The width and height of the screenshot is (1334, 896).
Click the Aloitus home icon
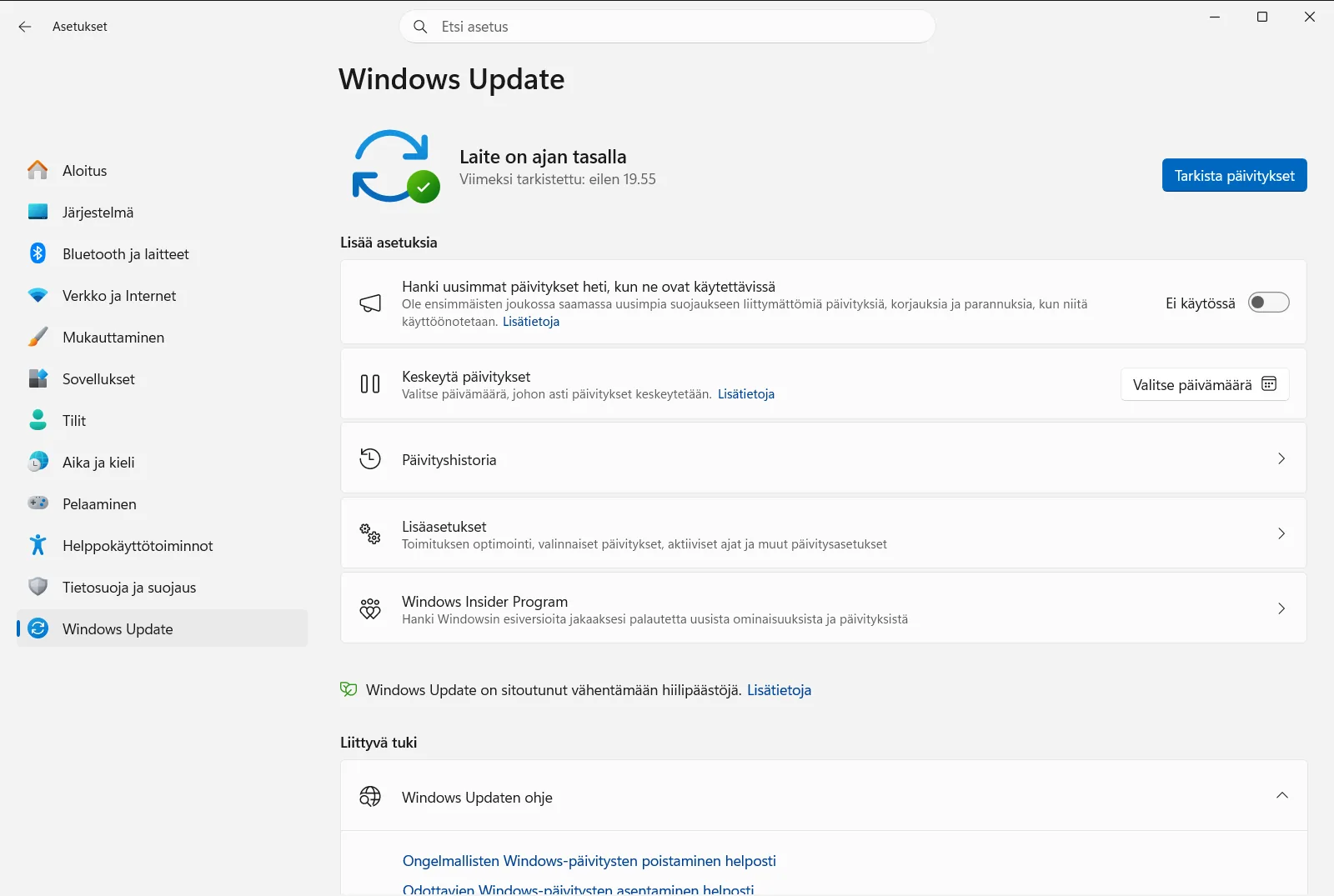coord(38,170)
